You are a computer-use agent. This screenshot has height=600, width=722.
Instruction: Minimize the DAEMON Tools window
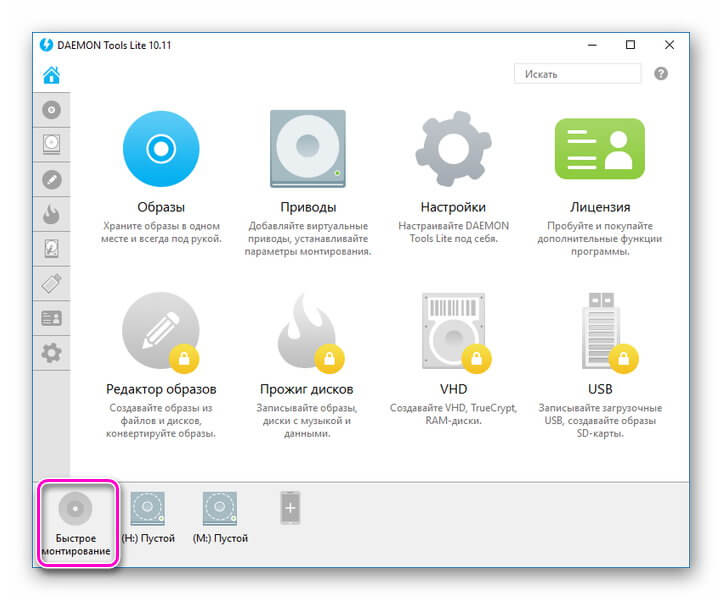click(593, 45)
